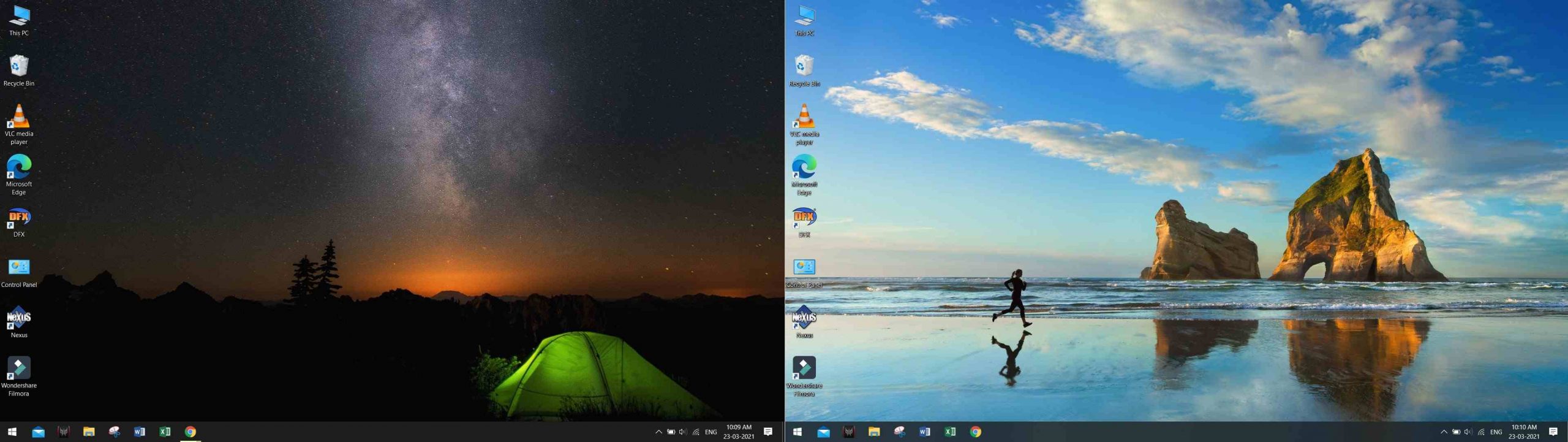Open Start menu on beach desktop taskbar
This screenshot has height=442, width=1568.
(x=797, y=432)
